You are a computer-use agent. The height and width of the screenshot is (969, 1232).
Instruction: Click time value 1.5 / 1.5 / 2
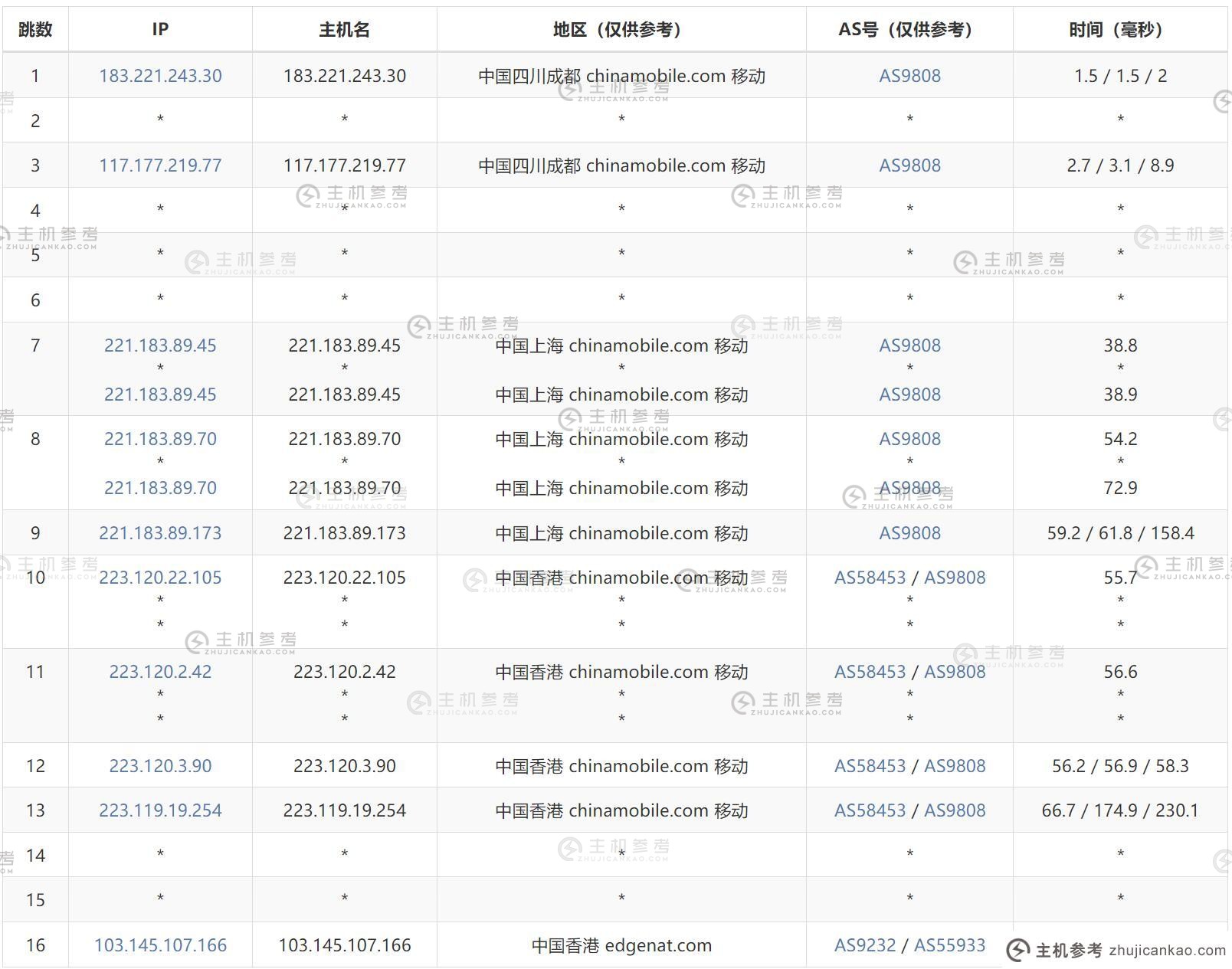pos(1120,76)
